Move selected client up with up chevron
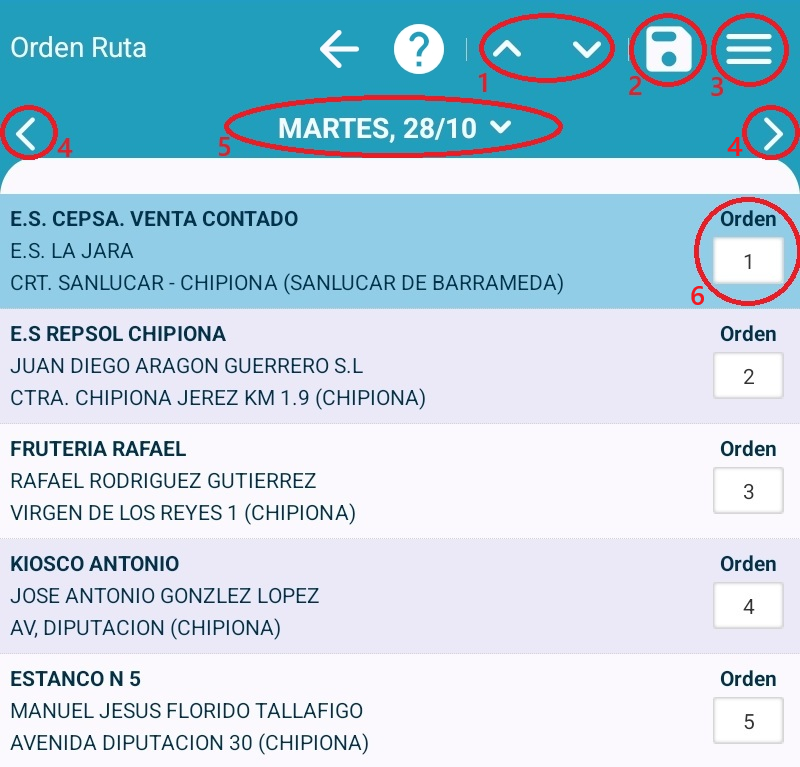 509,50
